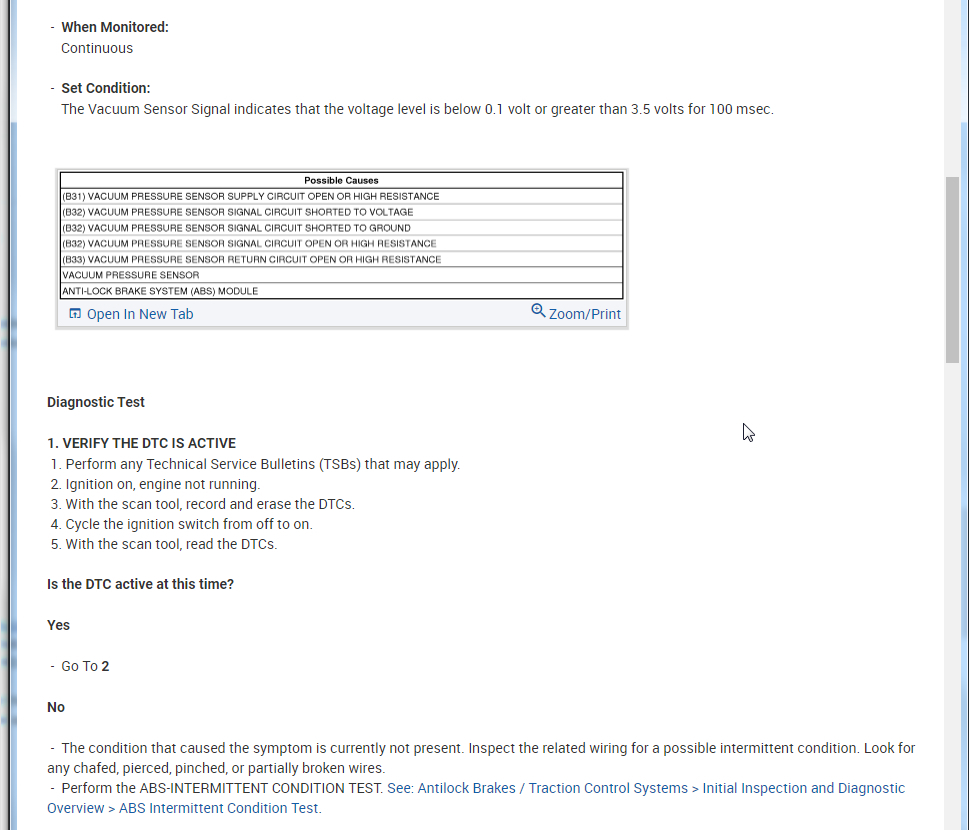Screen dimensions: 969x830
Task: Click the Possible Causes table image
Action: click(341, 236)
